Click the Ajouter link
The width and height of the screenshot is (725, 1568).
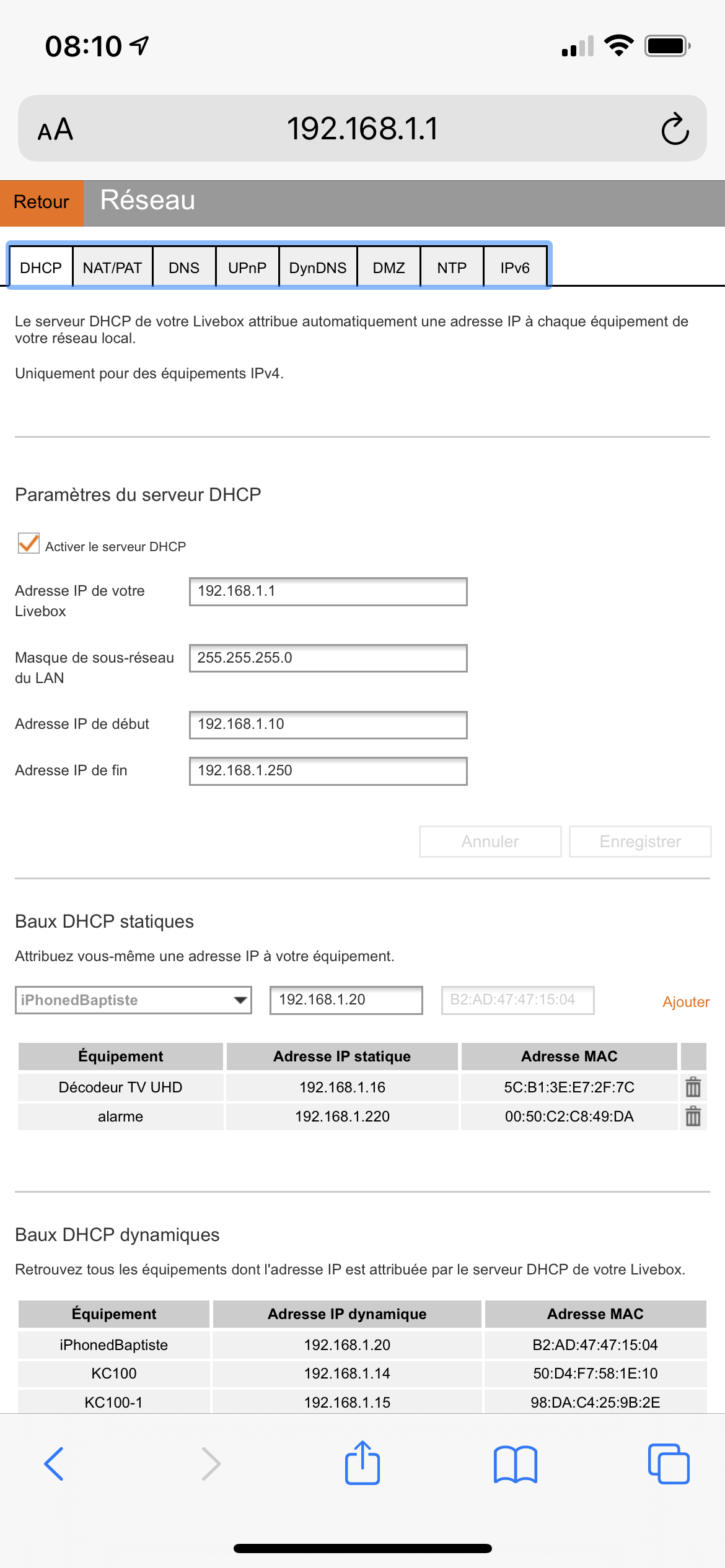(x=685, y=1002)
